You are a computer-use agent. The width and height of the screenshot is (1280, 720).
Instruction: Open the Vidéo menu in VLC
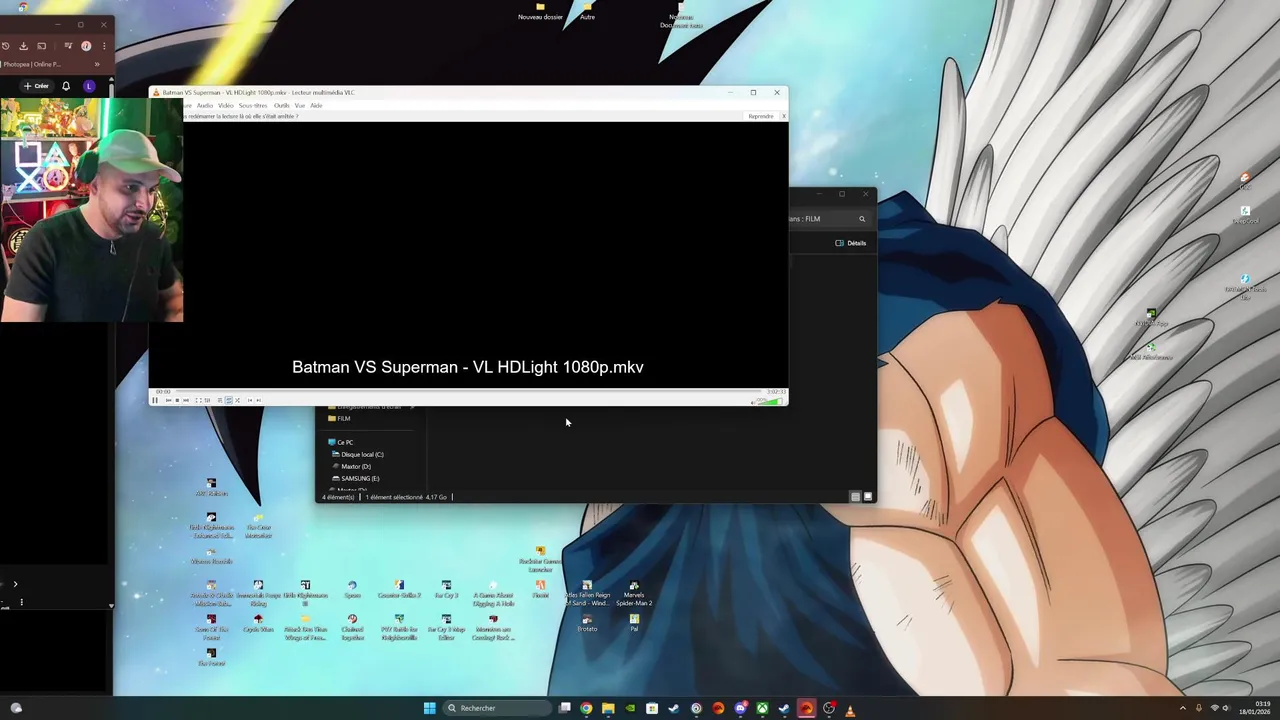tap(226, 105)
